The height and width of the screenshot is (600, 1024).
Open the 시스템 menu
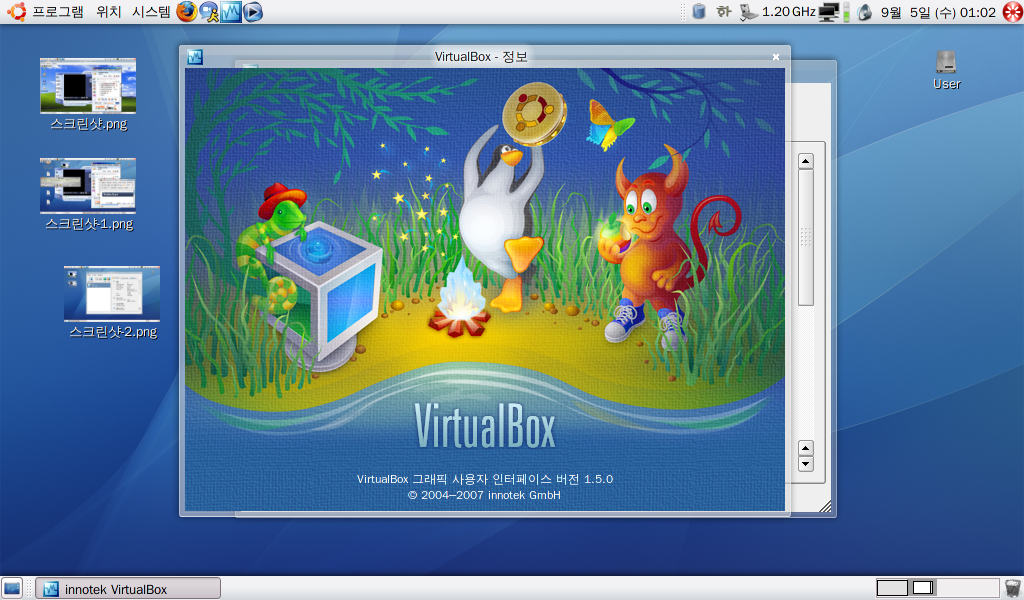pos(151,12)
